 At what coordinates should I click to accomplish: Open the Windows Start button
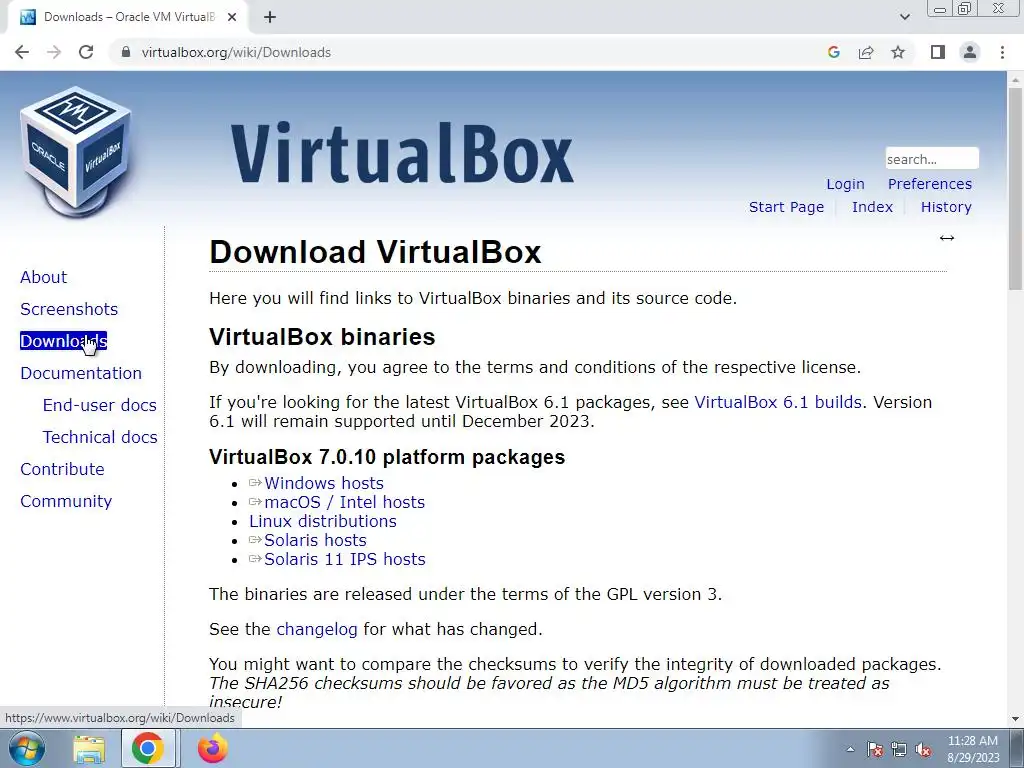point(26,748)
